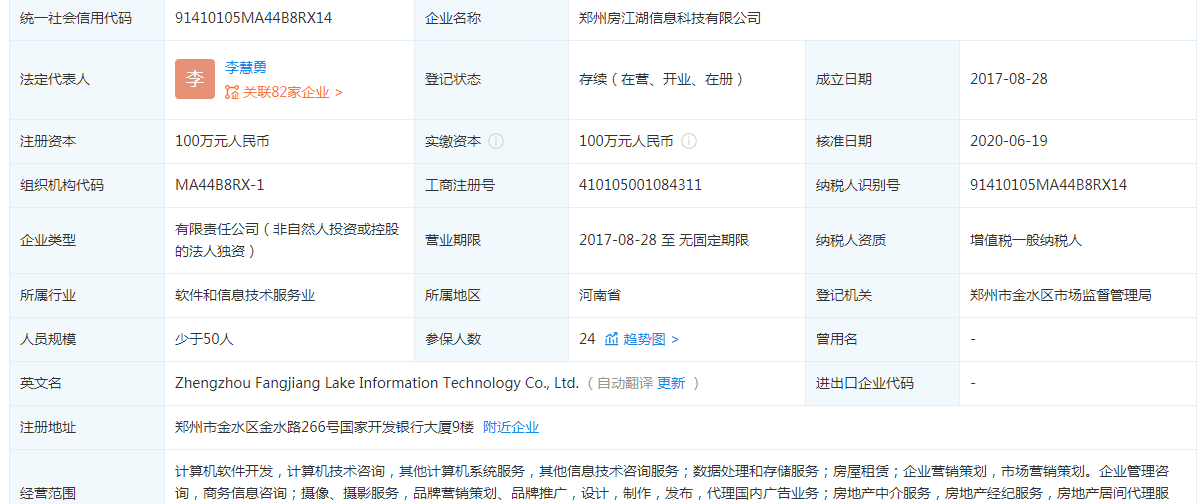Click company name 郑州房江湖信息科技有限公司
This screenshot has height=504, width=1198.
coord(670,18)
